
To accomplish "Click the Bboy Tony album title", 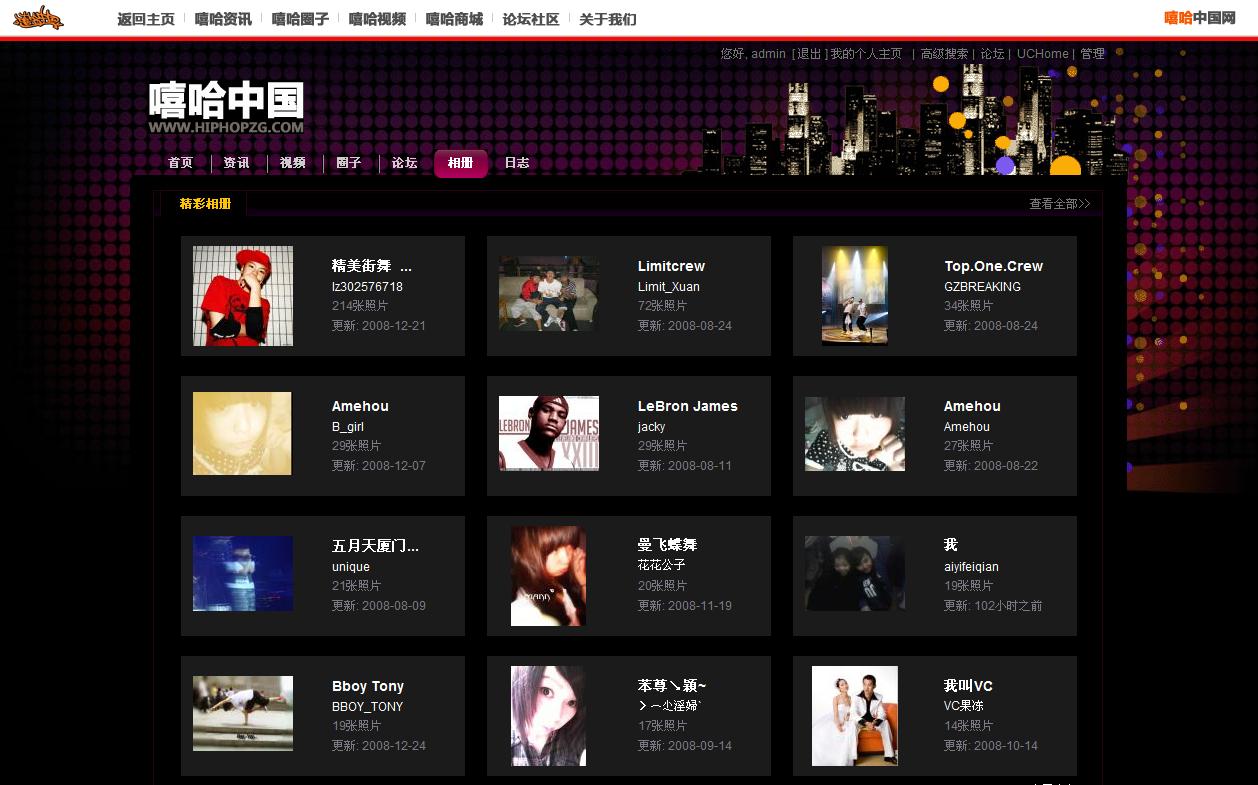I will coord(368,686).
